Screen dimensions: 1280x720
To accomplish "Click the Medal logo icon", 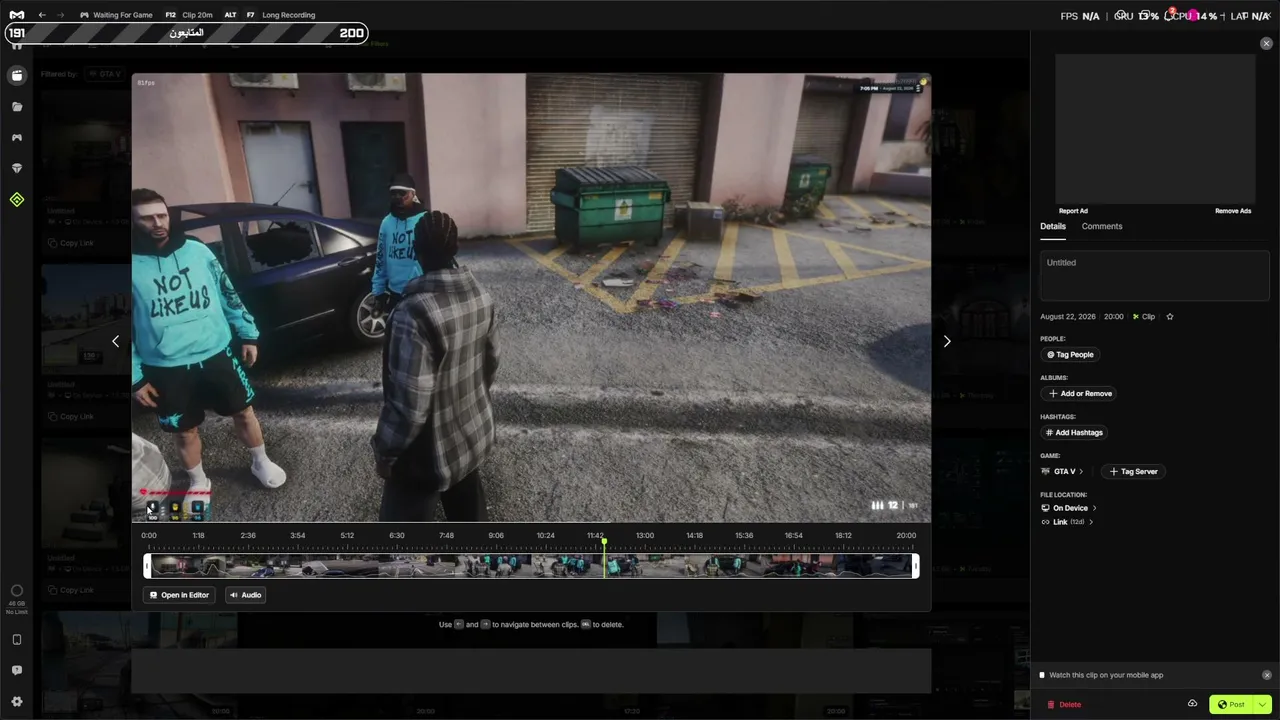I will 16,15.
